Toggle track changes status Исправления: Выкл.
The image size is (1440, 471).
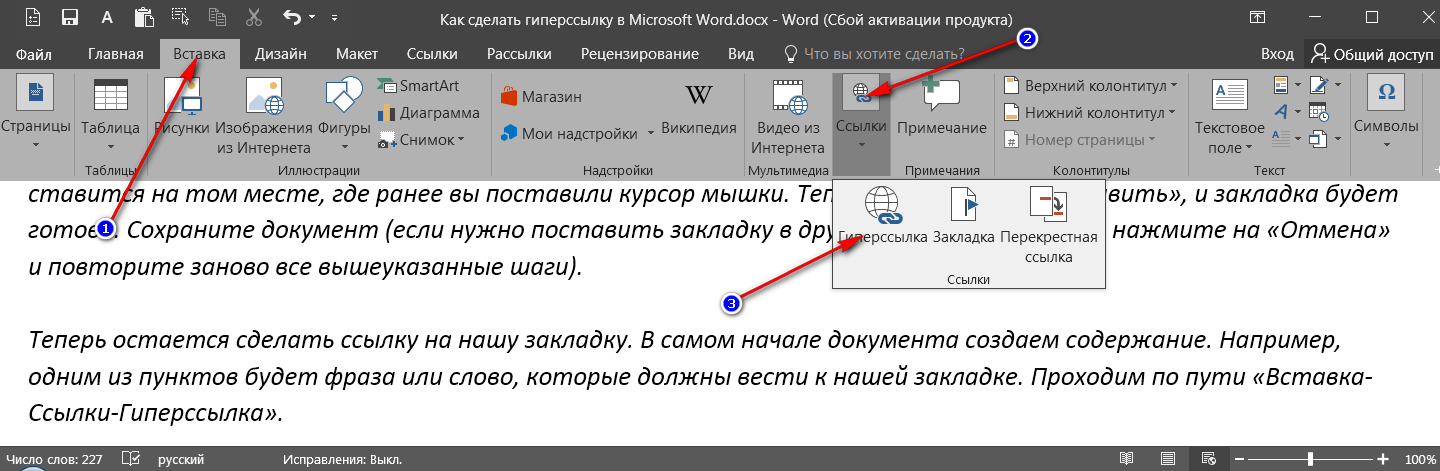342,459
